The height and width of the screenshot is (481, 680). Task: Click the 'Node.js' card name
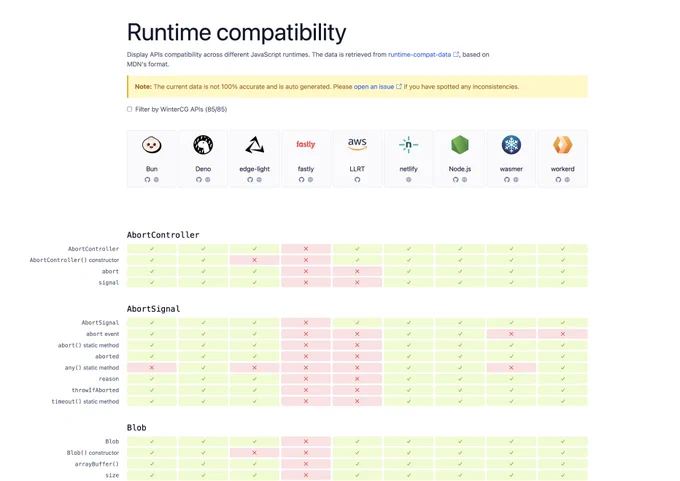click(460, 169)
